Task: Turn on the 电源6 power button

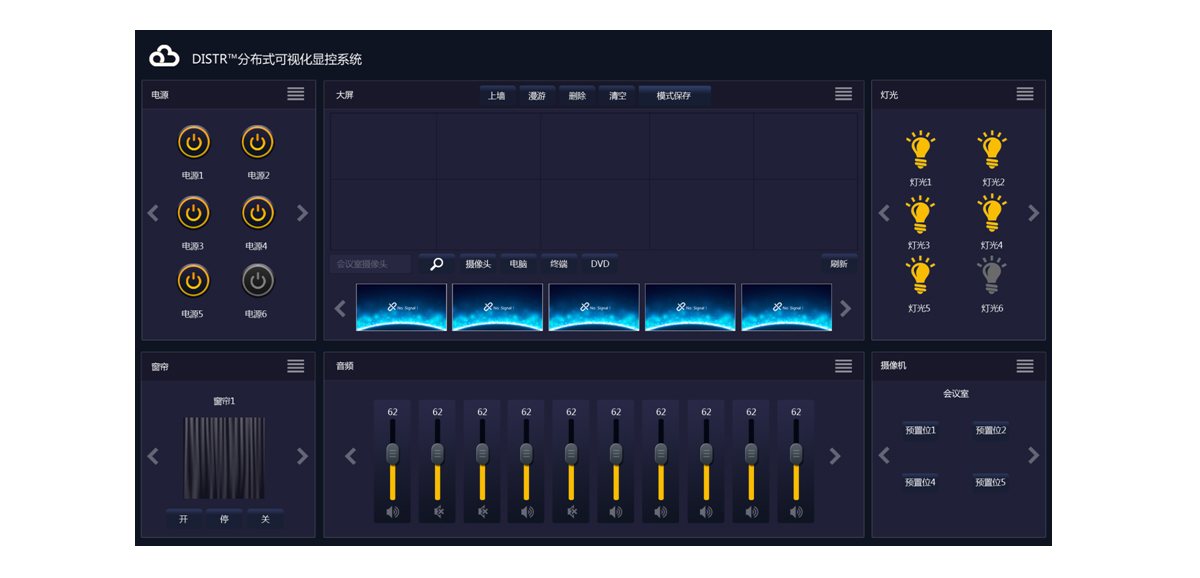Action: (x=257, y=281)
